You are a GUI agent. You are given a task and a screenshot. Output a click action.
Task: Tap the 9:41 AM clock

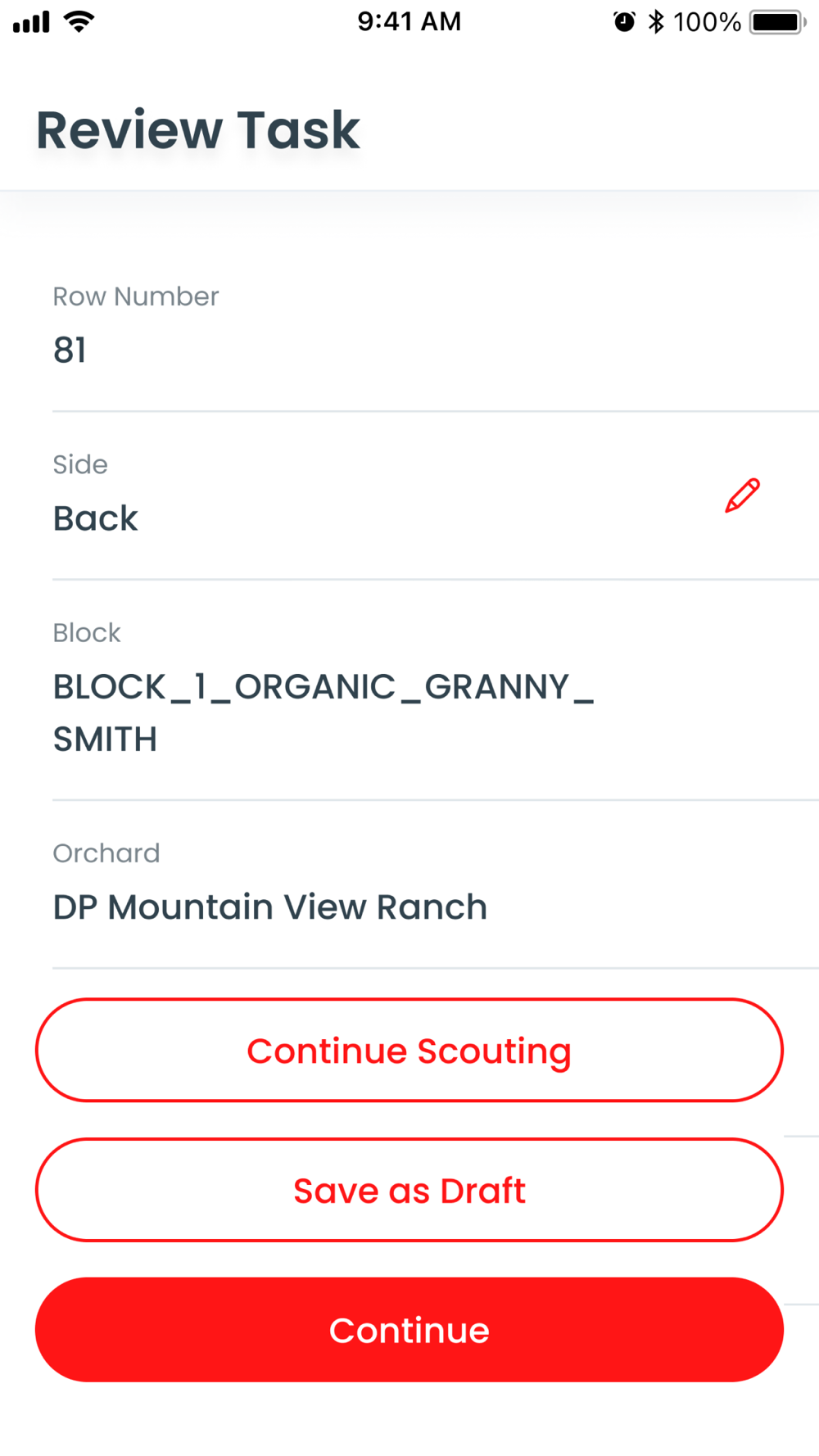point(409,21)
